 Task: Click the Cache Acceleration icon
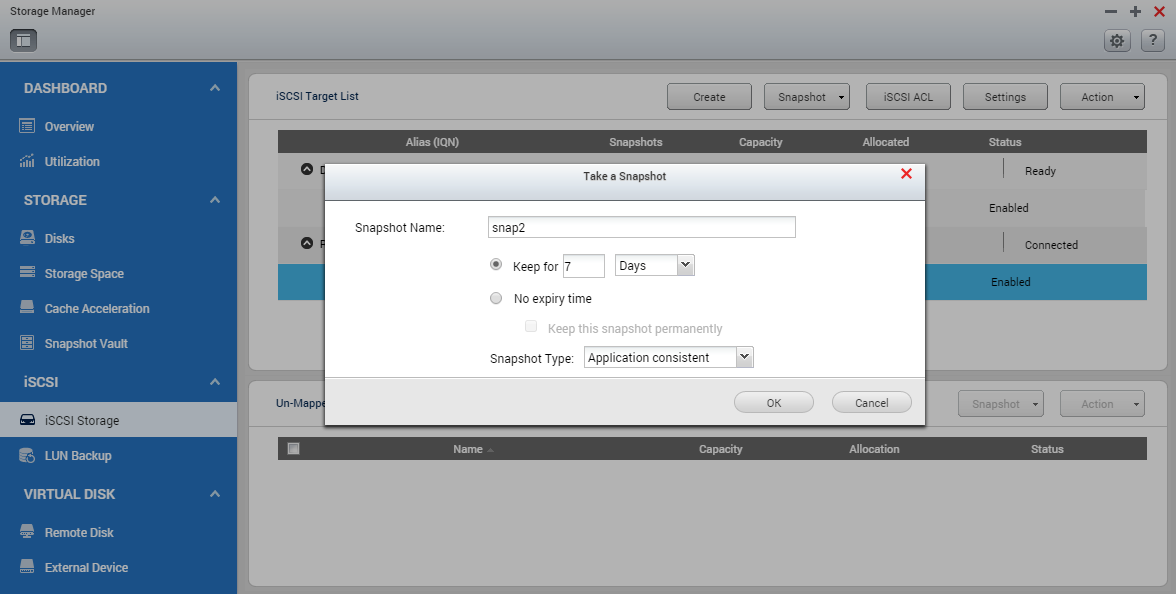pyautogui.click(x=27, y=308)
